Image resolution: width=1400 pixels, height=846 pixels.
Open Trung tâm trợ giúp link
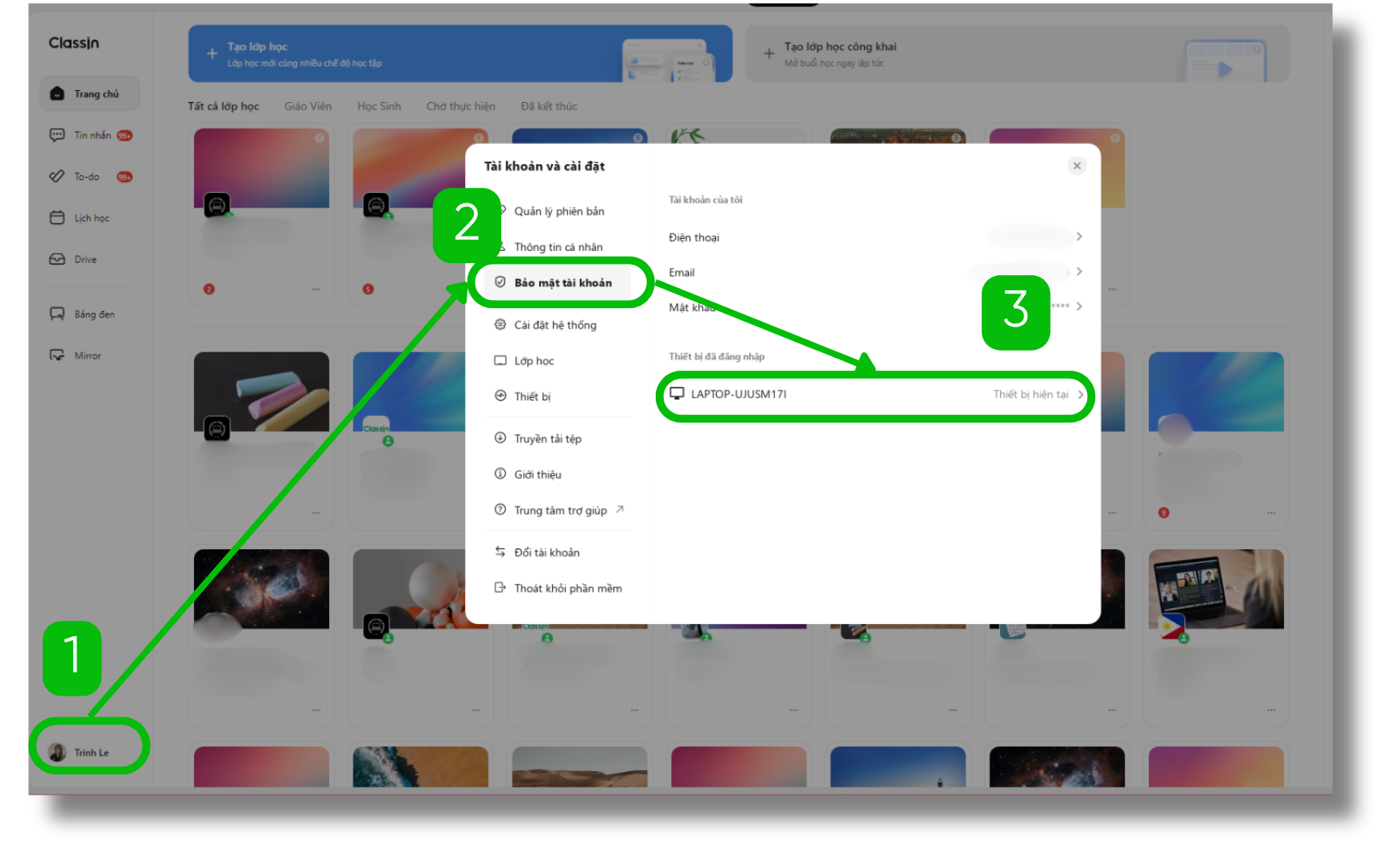click(560, 511)
